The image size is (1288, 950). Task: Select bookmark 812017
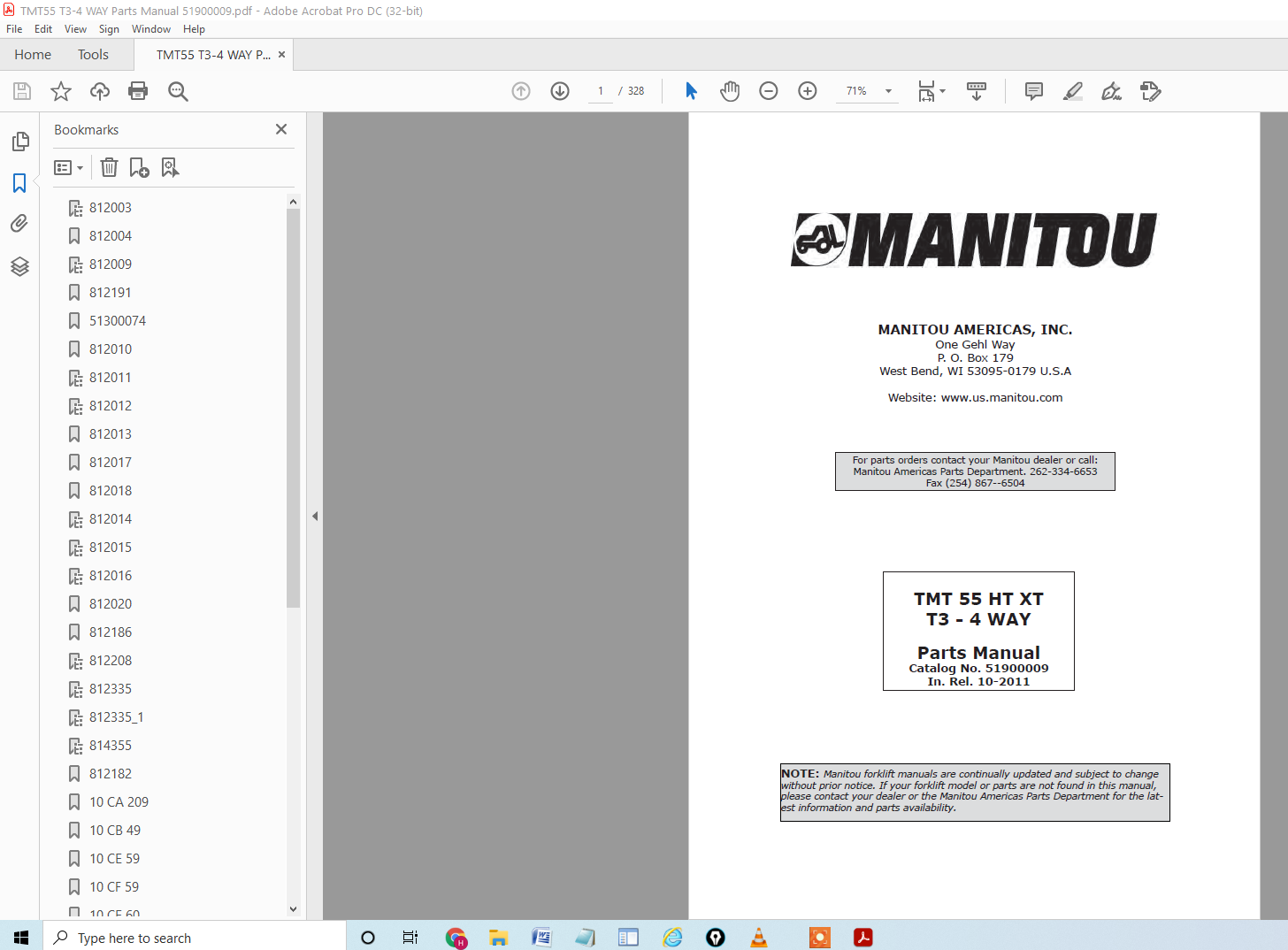tap(111, 463)
